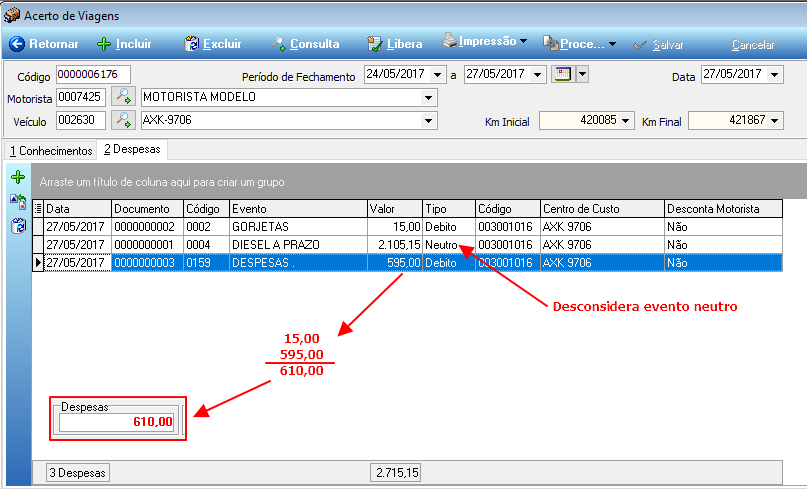Click the Despesas total field 610,00
The width and height of the screenshot is (807, 489).
pos(116,422)
